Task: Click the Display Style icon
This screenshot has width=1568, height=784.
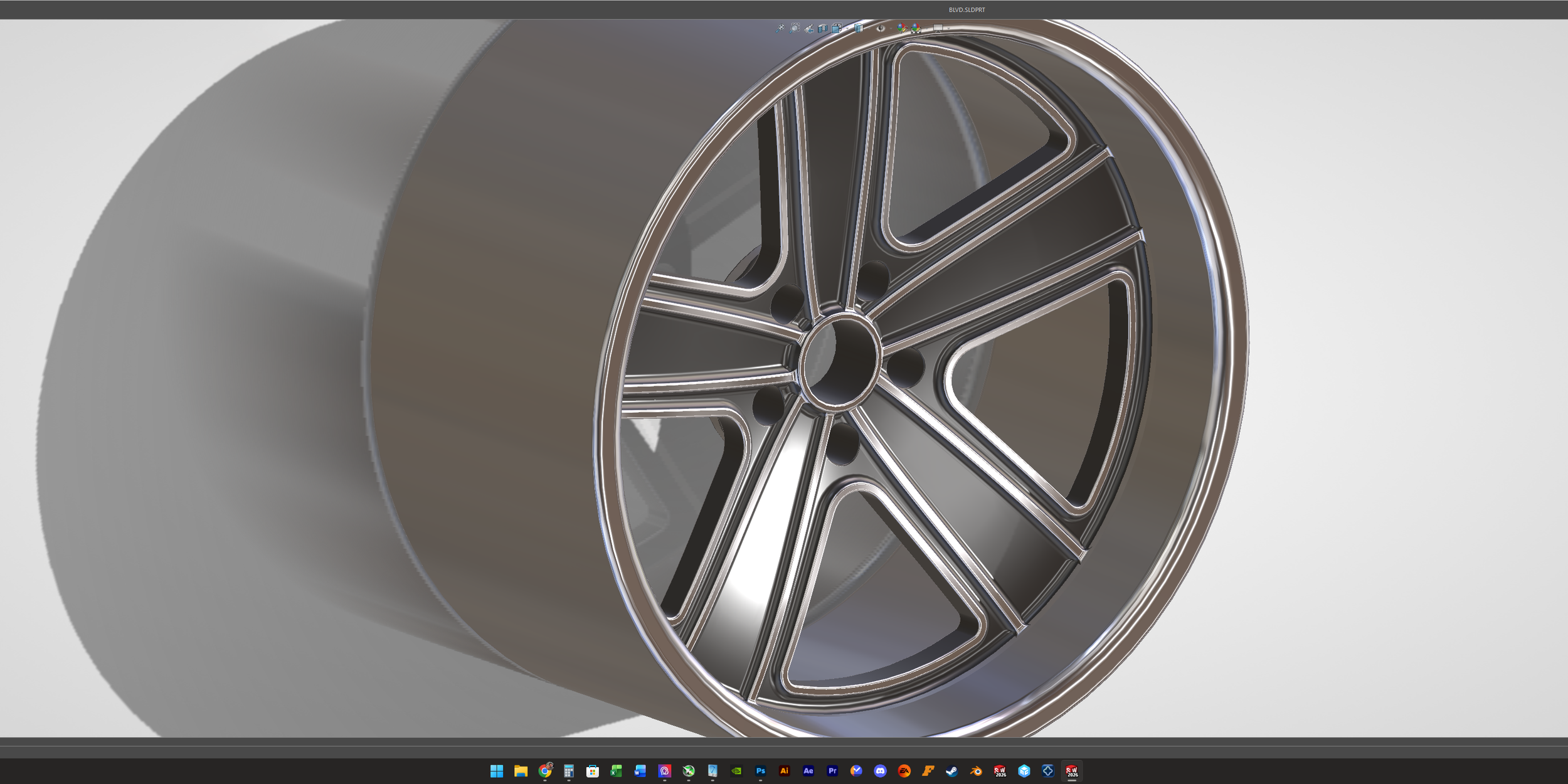Action: point(859,28)
